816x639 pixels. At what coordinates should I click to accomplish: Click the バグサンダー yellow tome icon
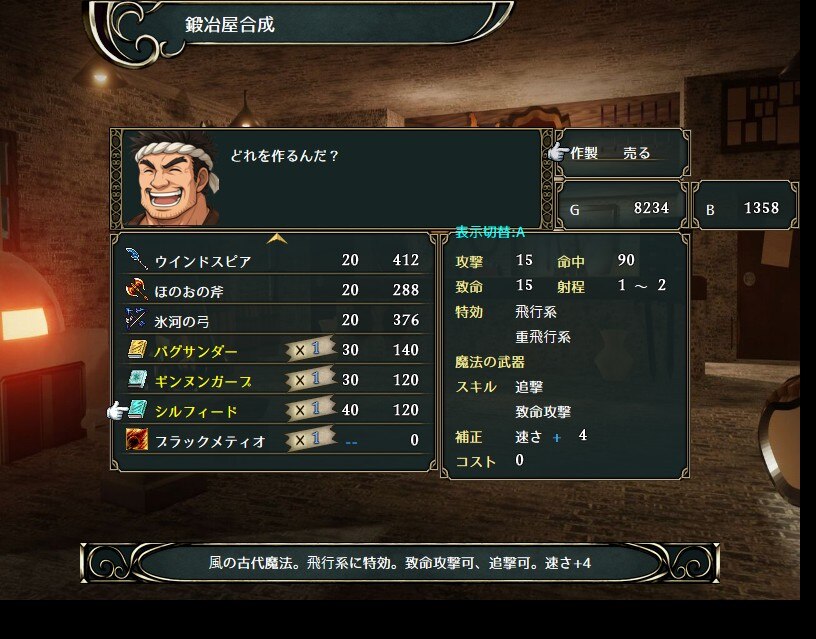(x=137, y=349)
